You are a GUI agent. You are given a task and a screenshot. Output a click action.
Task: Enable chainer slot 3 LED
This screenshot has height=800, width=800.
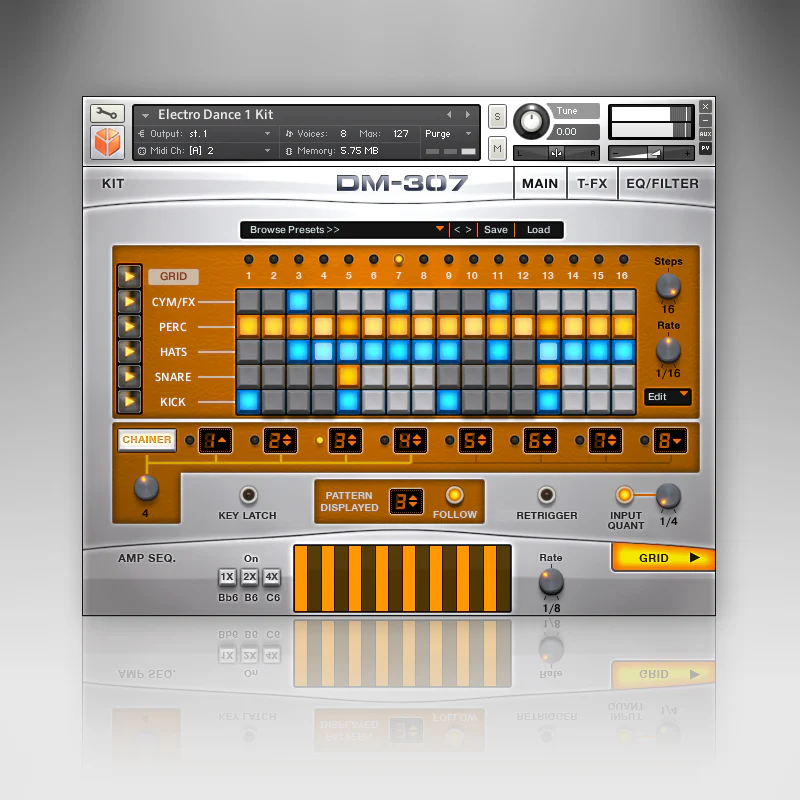point(319,440)
